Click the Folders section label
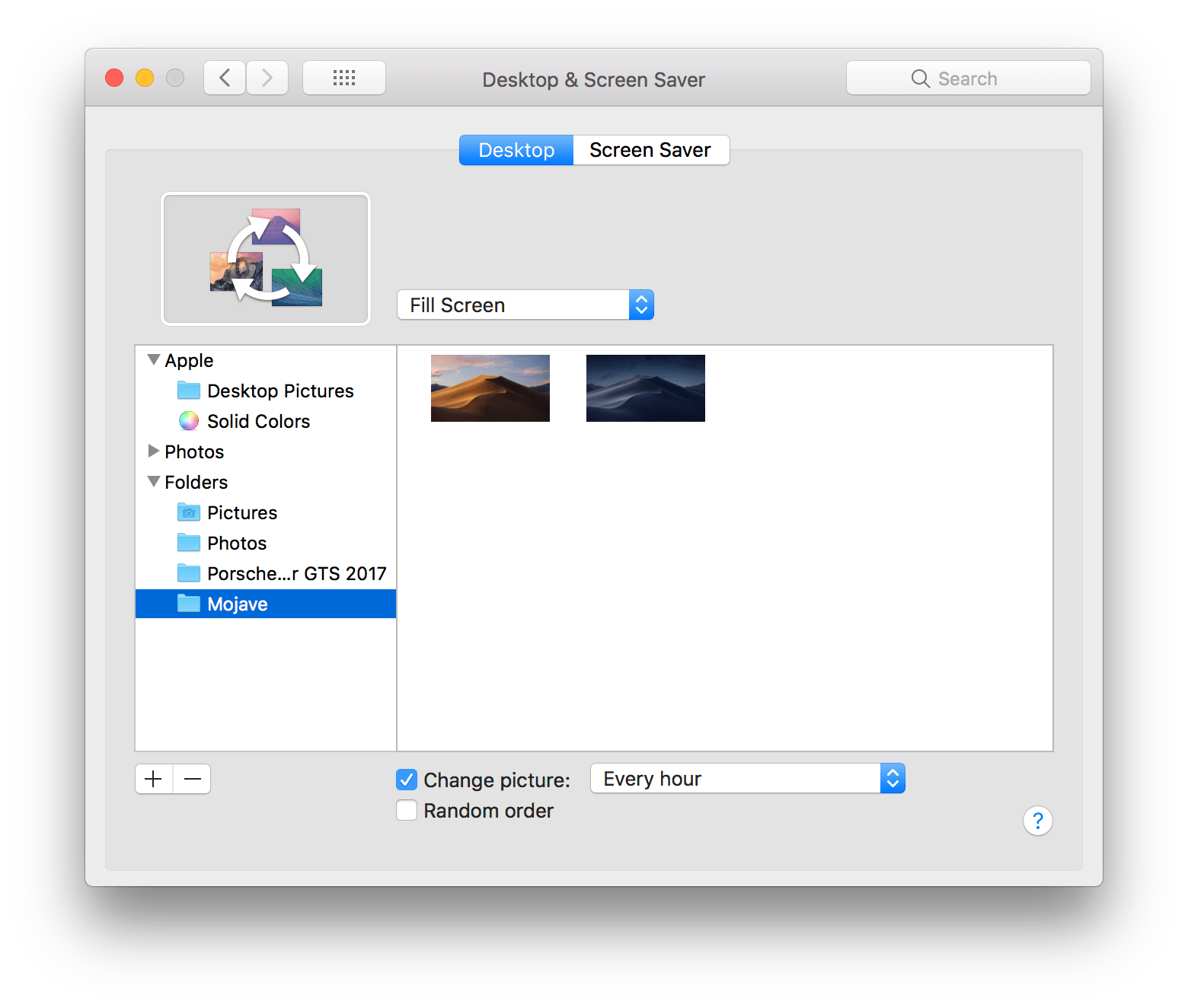The image size is (1188, 1008). (196, 482)
